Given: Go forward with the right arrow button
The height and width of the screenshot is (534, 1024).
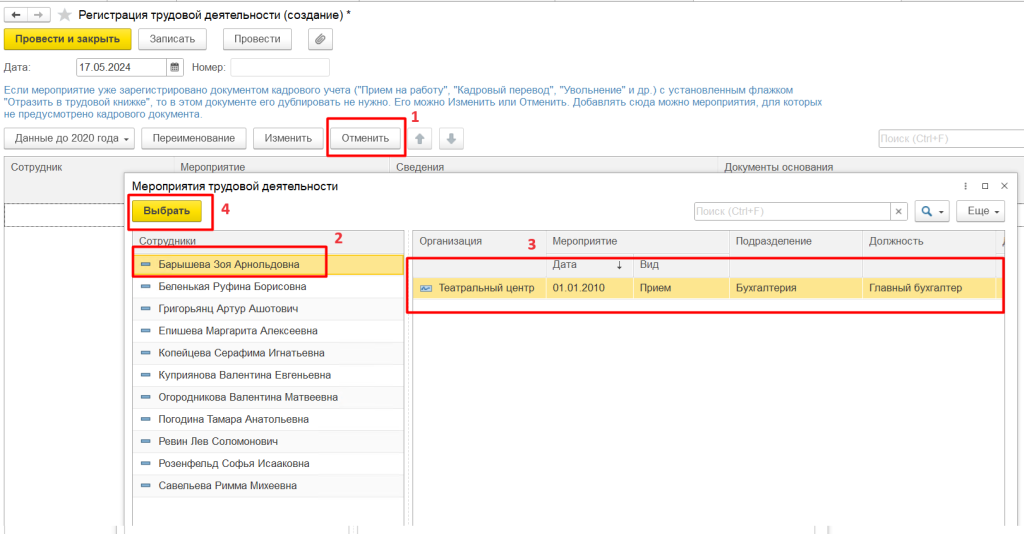Looking at the screenshot, I should click(39, 14).
